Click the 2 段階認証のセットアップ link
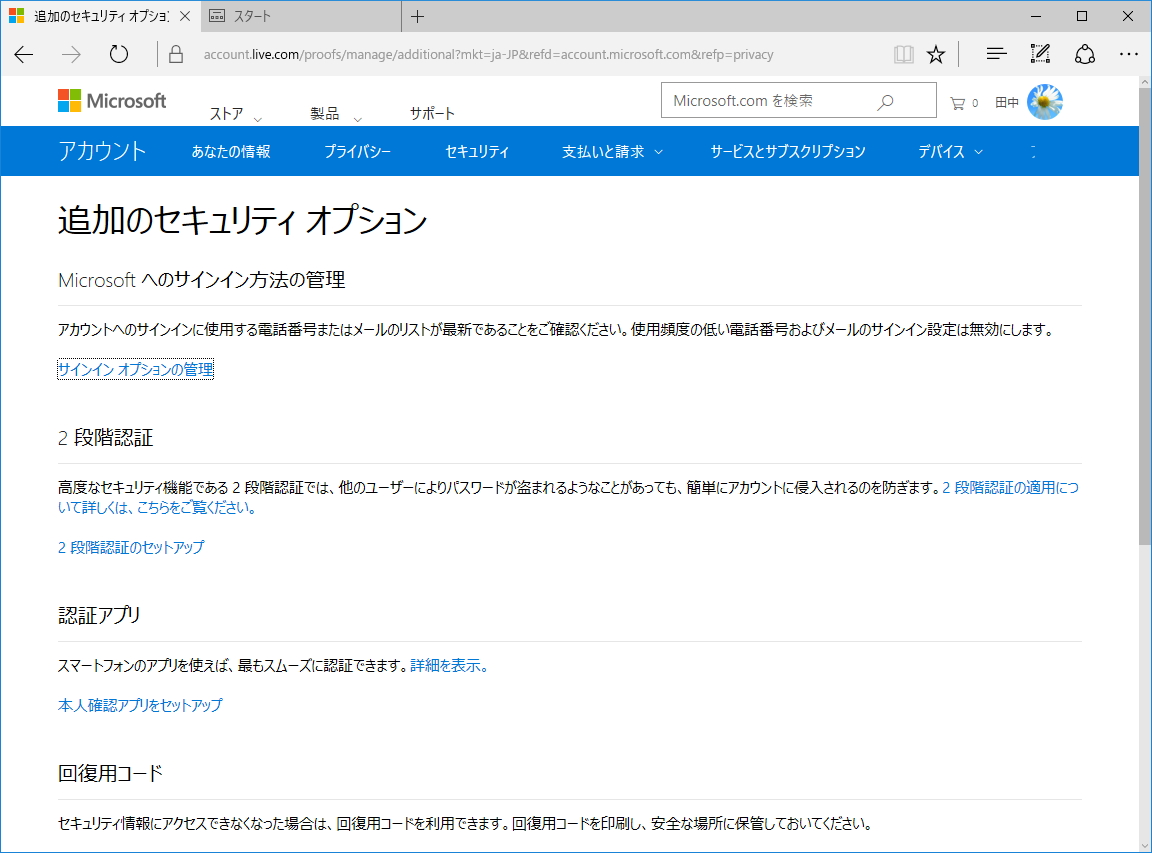Screen dimensions: 1152x853 [x=130, y=547]
